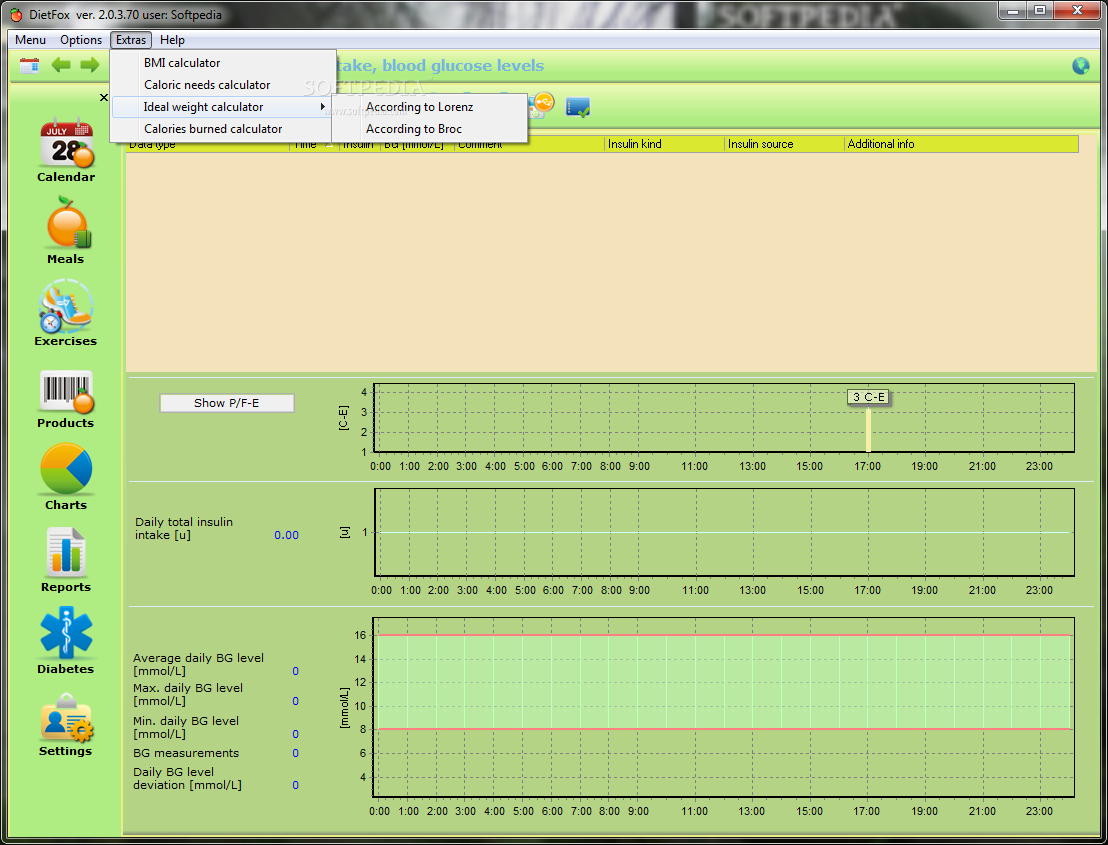This screenshot has height=845, width=1108.
Task: Go to next day with right green arrow
Action: point(90,66)
